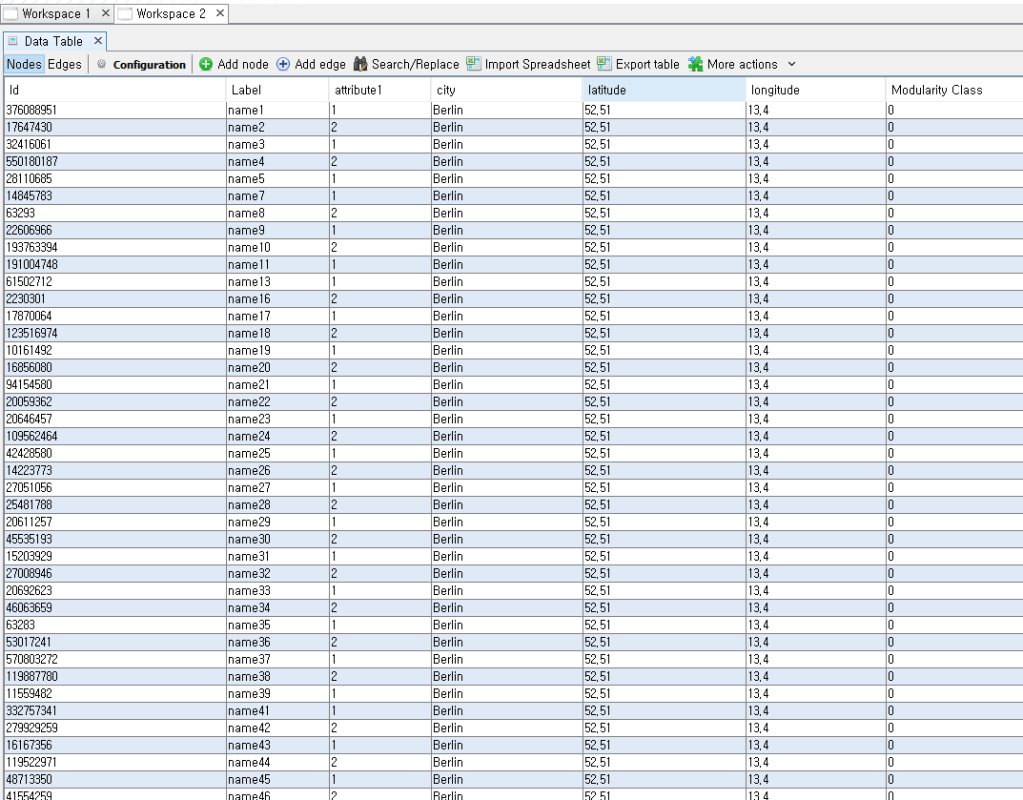This screenshot has height=800, width=1023.
Task: Select the Workspace 2 tab
Action: 171,14
